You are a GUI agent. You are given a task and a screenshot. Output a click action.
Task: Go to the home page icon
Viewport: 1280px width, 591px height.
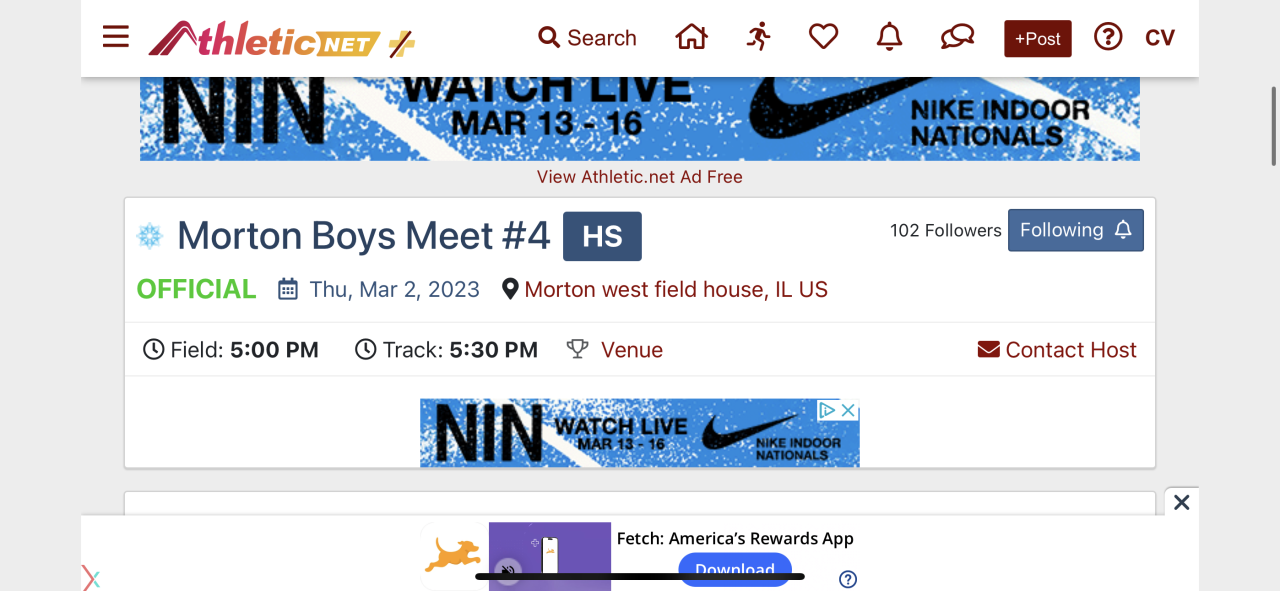pyautogui.click(x=691, y=38)
